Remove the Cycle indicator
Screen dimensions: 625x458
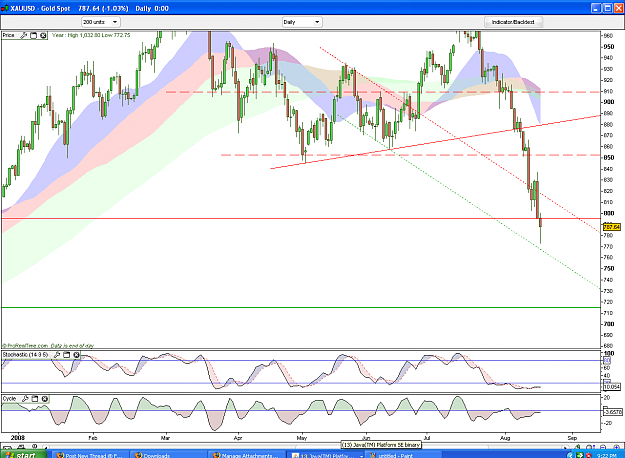45,399
